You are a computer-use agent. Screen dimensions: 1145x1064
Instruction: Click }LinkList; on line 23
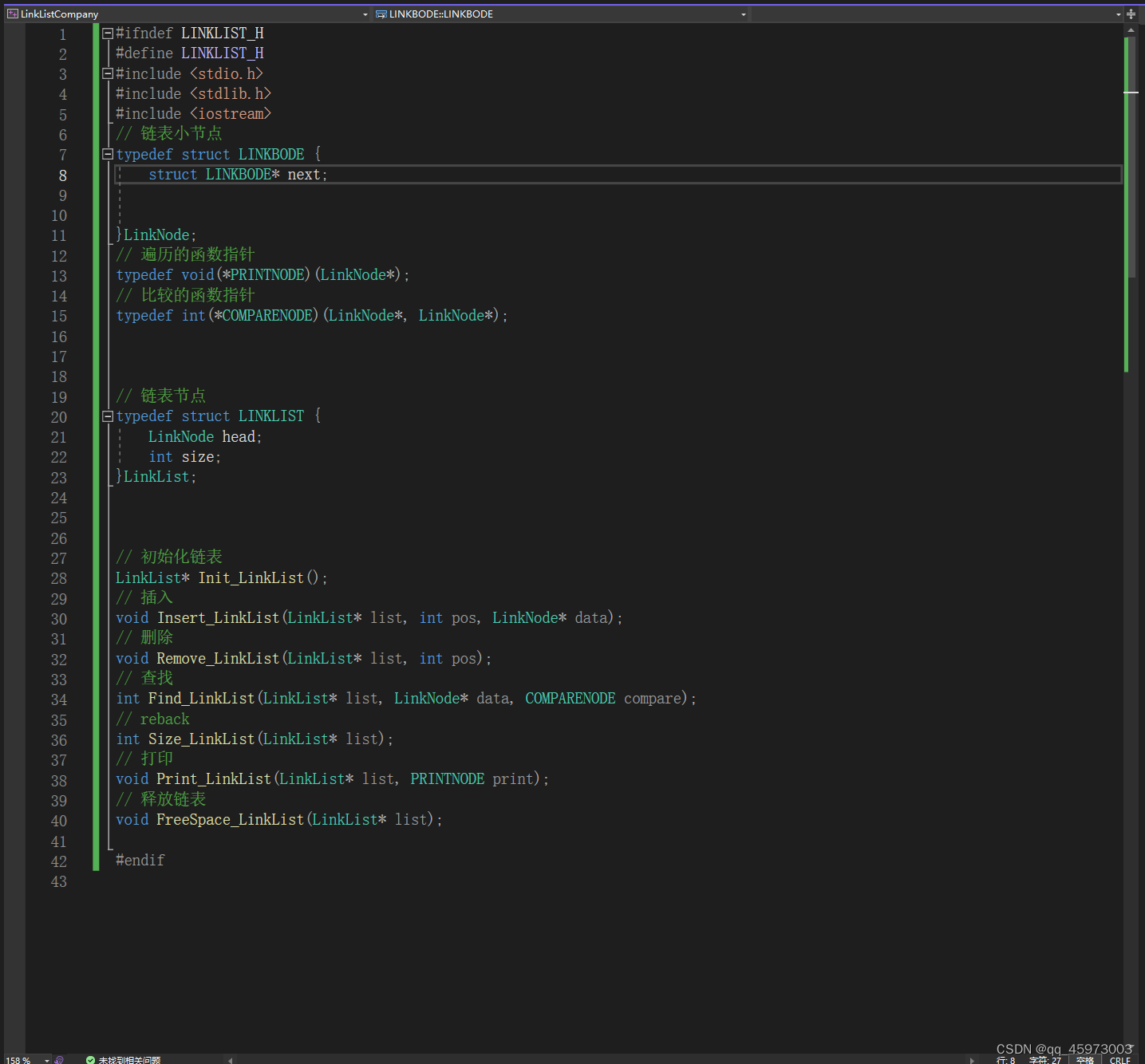(156, 476)
